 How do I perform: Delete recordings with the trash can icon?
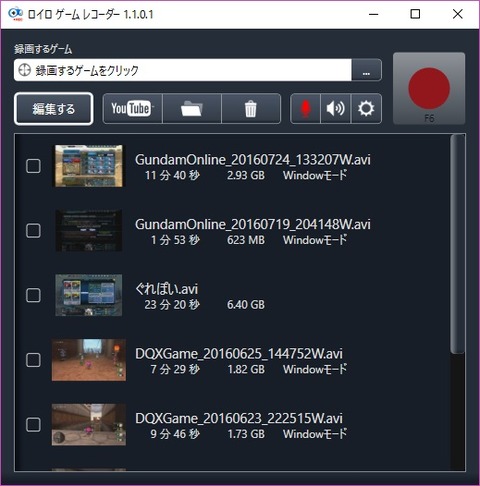point(251,109)
